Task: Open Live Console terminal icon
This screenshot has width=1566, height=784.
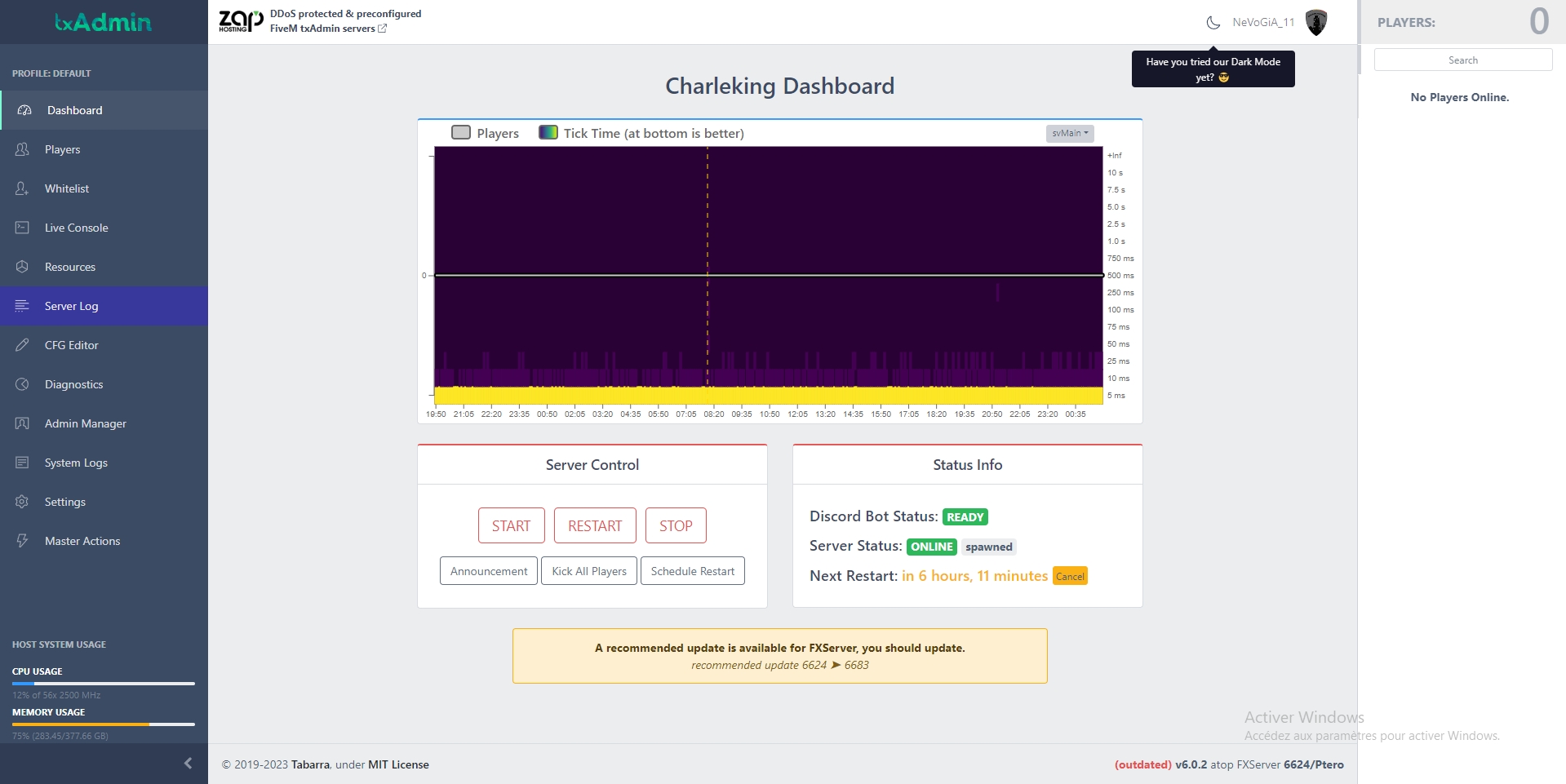Action: (22, 228)
